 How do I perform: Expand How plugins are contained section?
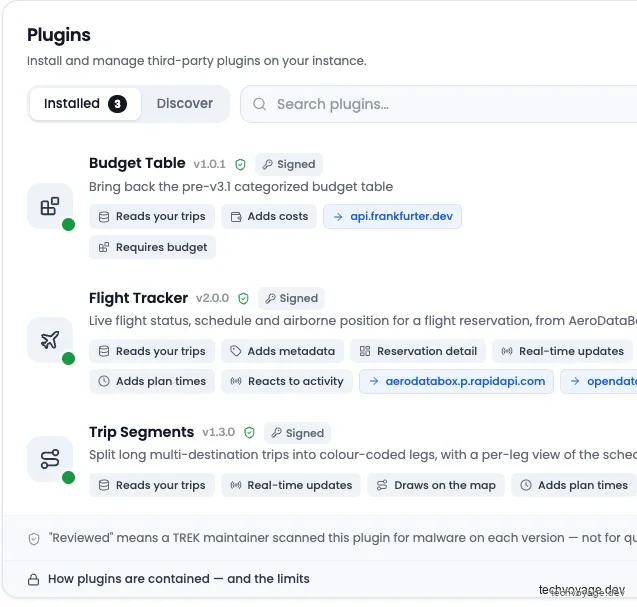(321, 579)
